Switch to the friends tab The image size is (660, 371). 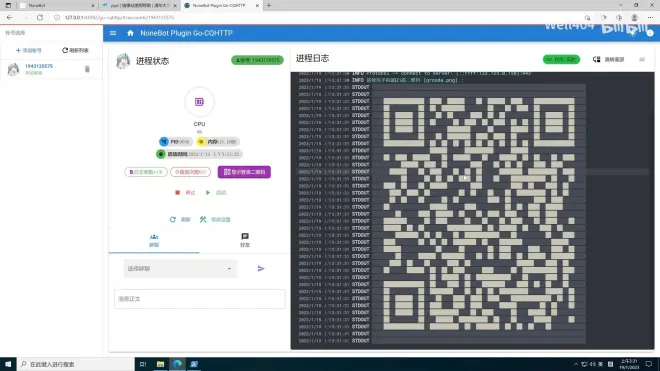245,240
